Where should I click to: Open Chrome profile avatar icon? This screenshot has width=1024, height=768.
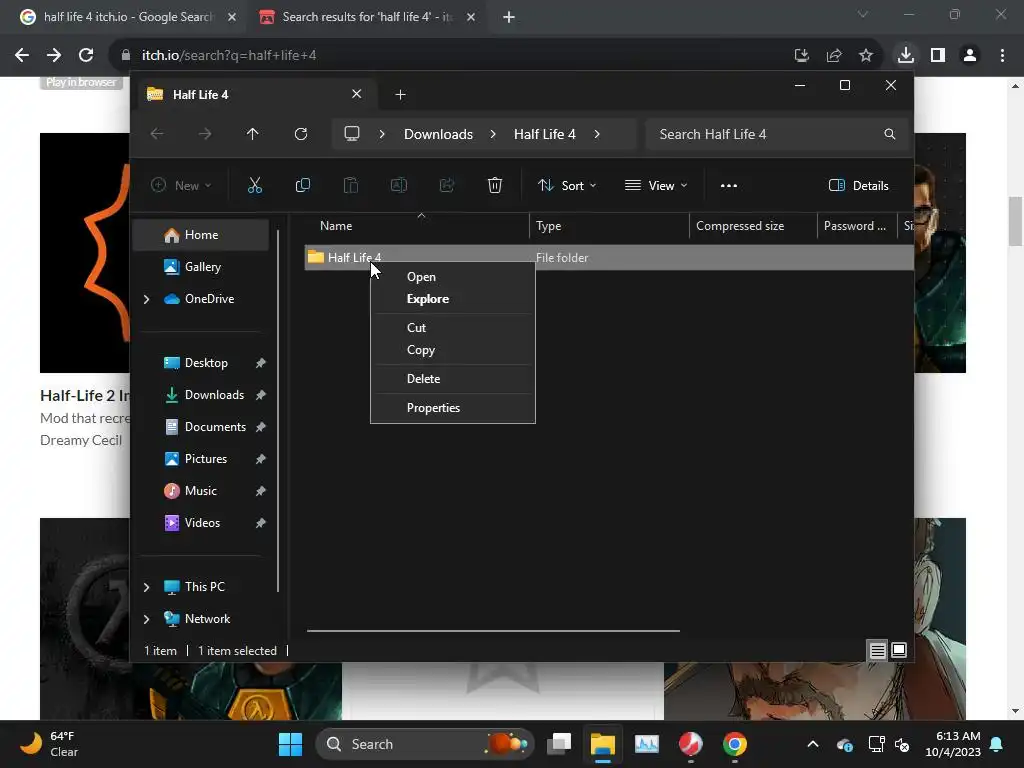970,56
